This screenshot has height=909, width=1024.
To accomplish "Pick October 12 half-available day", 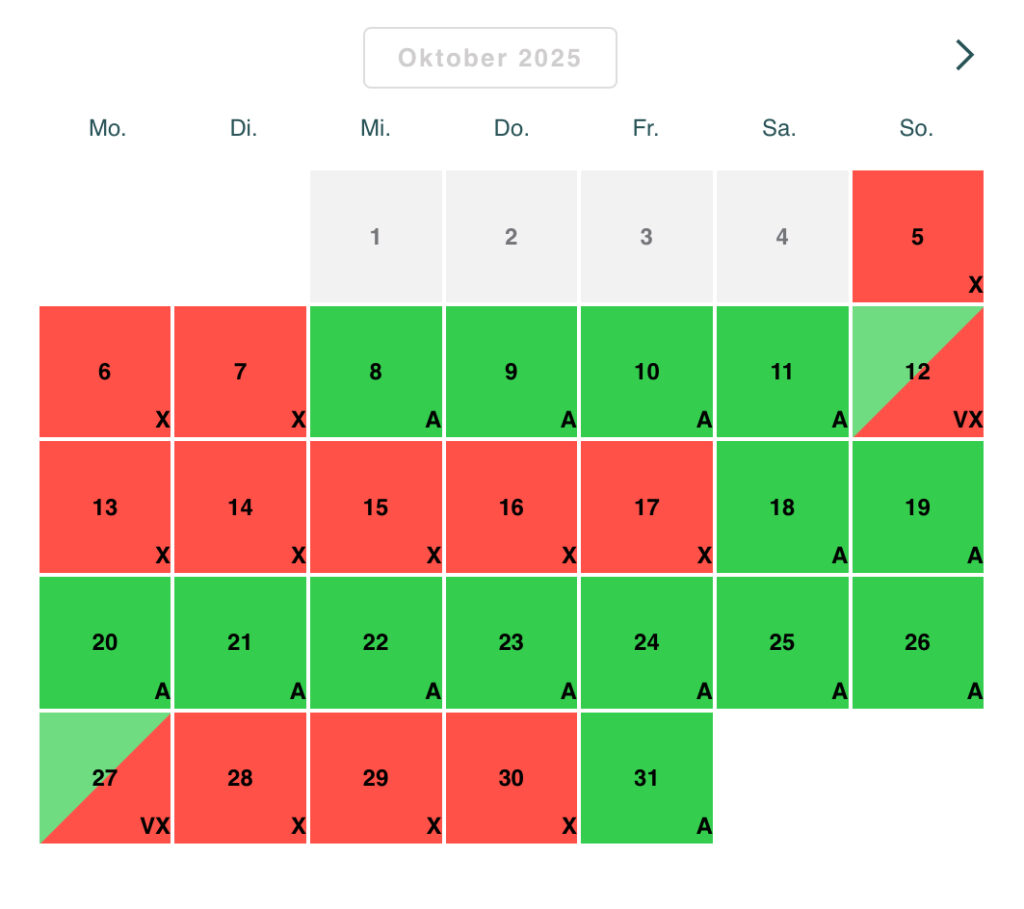I will coord(917,372).
